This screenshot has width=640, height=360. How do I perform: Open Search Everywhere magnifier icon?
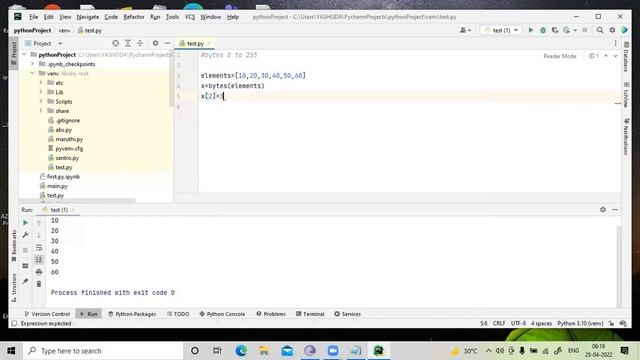click(600, 30)
